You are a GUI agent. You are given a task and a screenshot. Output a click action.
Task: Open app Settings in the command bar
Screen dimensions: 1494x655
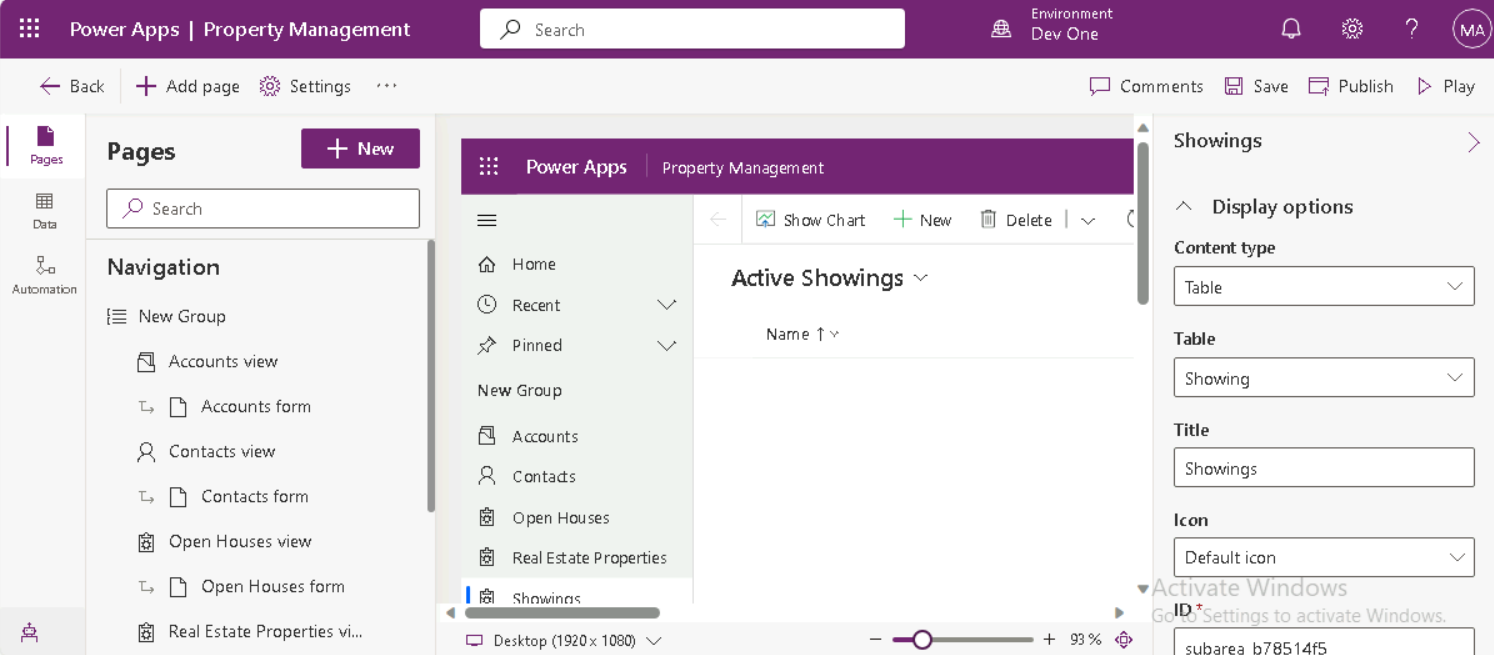(305, 86)
